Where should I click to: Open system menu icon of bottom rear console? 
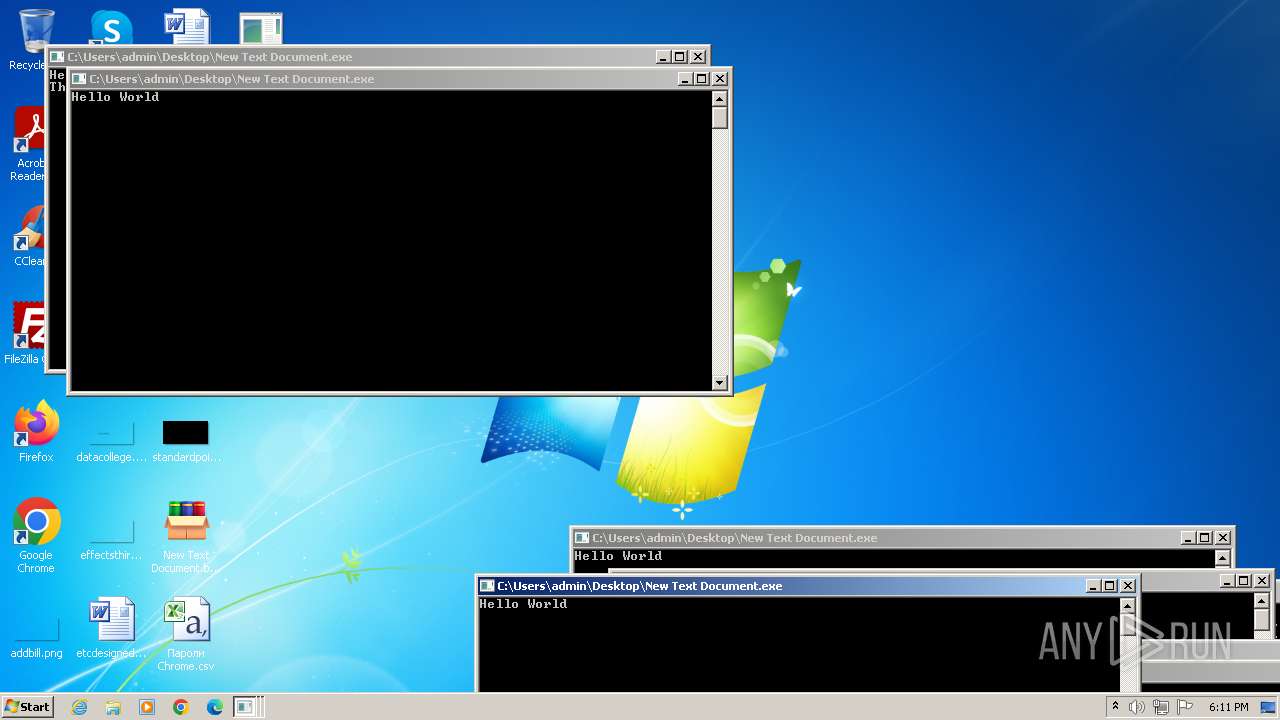582,538
